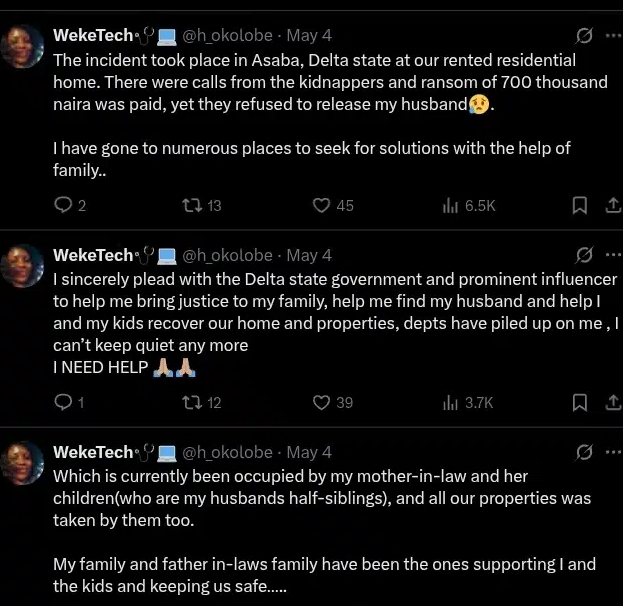View analytics of the 6.5K views tweet
Screen dimensions: 623x606
pyautogui.click(x=450, y=205)
